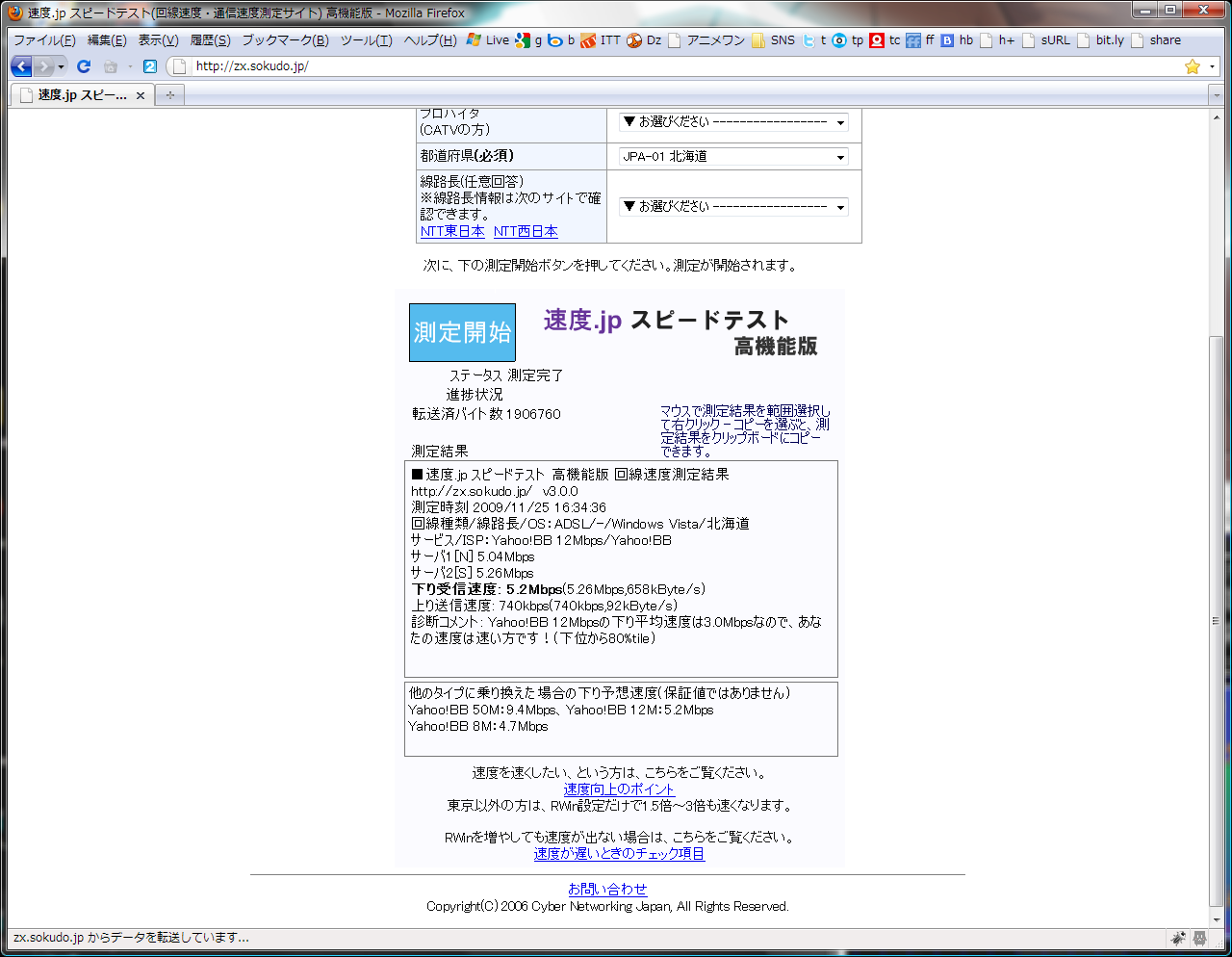Open the お問い合わせ link
This screenshot has height=957, width=1232.
(x=607, y=890)
